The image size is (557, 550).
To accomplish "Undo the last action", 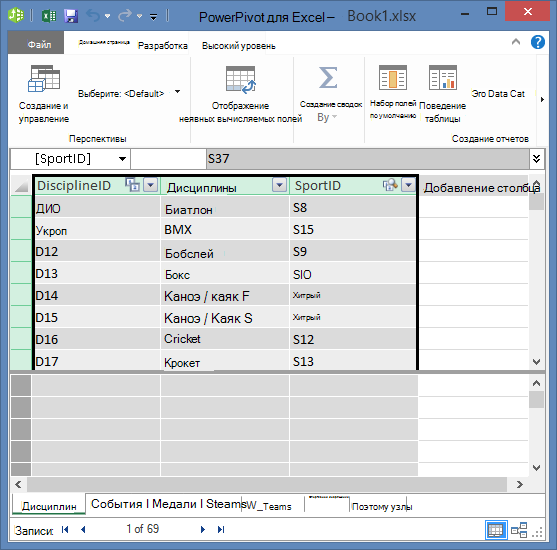I will [x=93, y=16].
